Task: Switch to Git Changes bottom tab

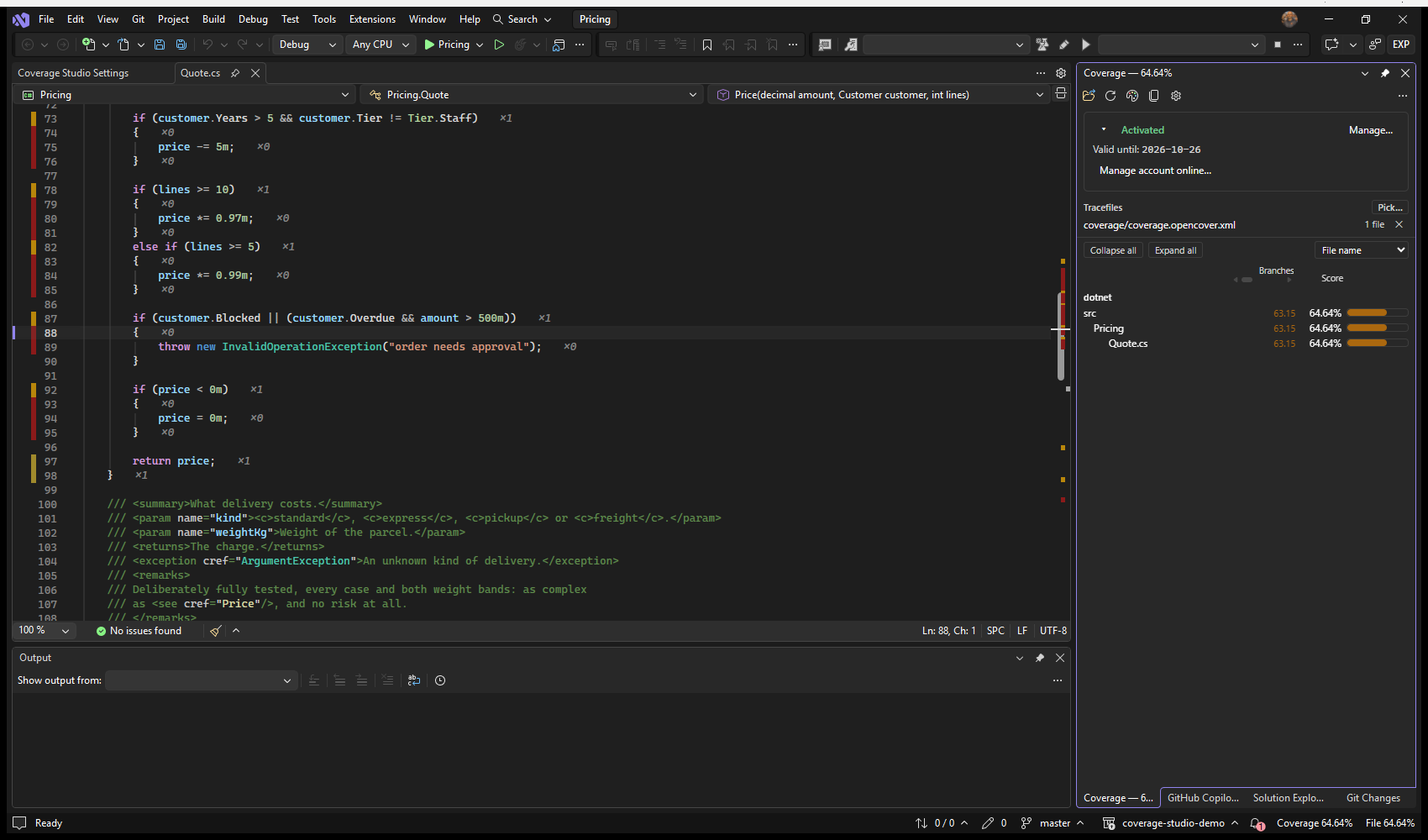Action: point(1373,798)
